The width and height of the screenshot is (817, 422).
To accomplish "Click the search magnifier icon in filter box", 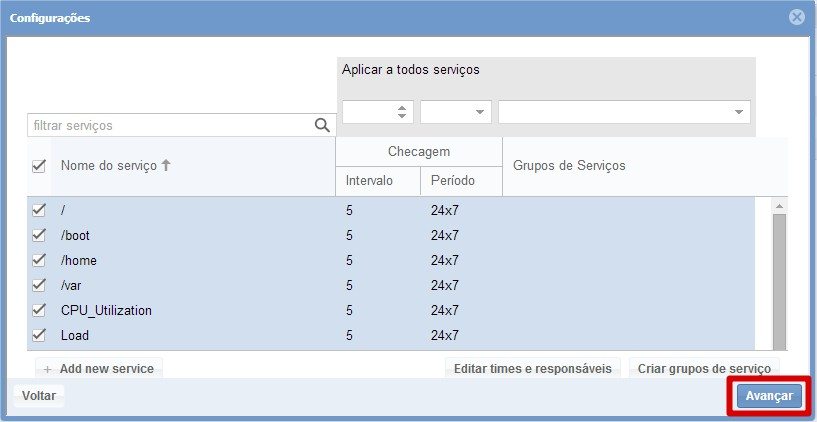I will [322, 126].
